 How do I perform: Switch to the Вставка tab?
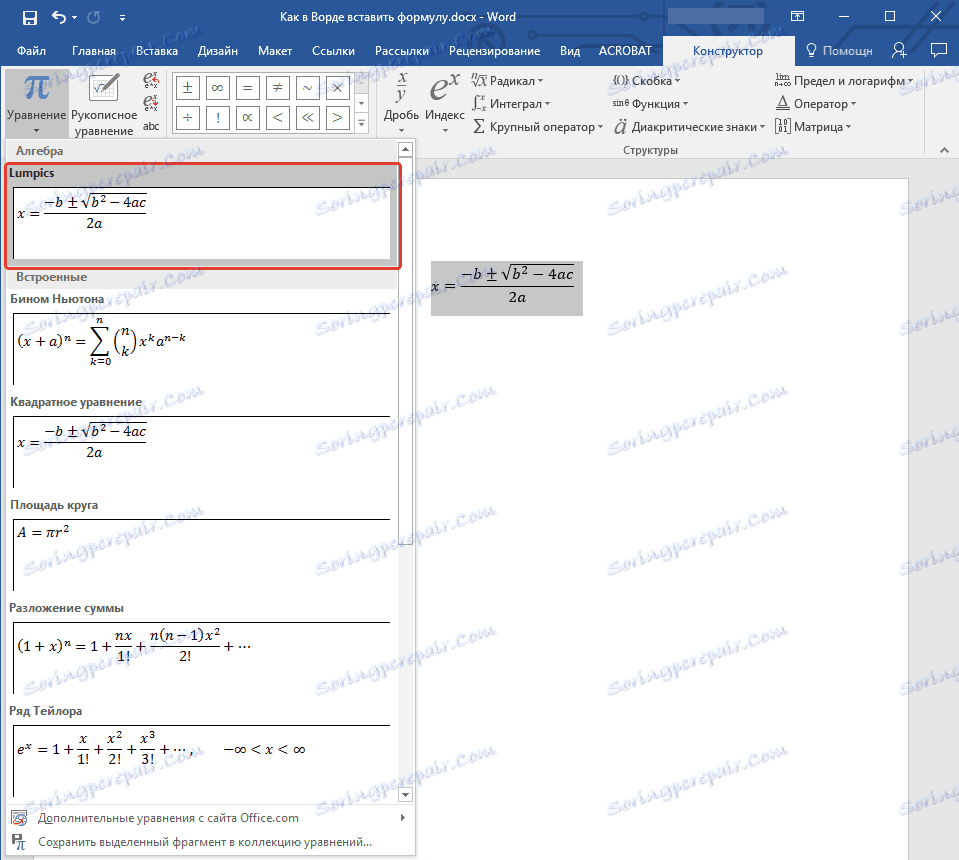click(x=157, y=51)
